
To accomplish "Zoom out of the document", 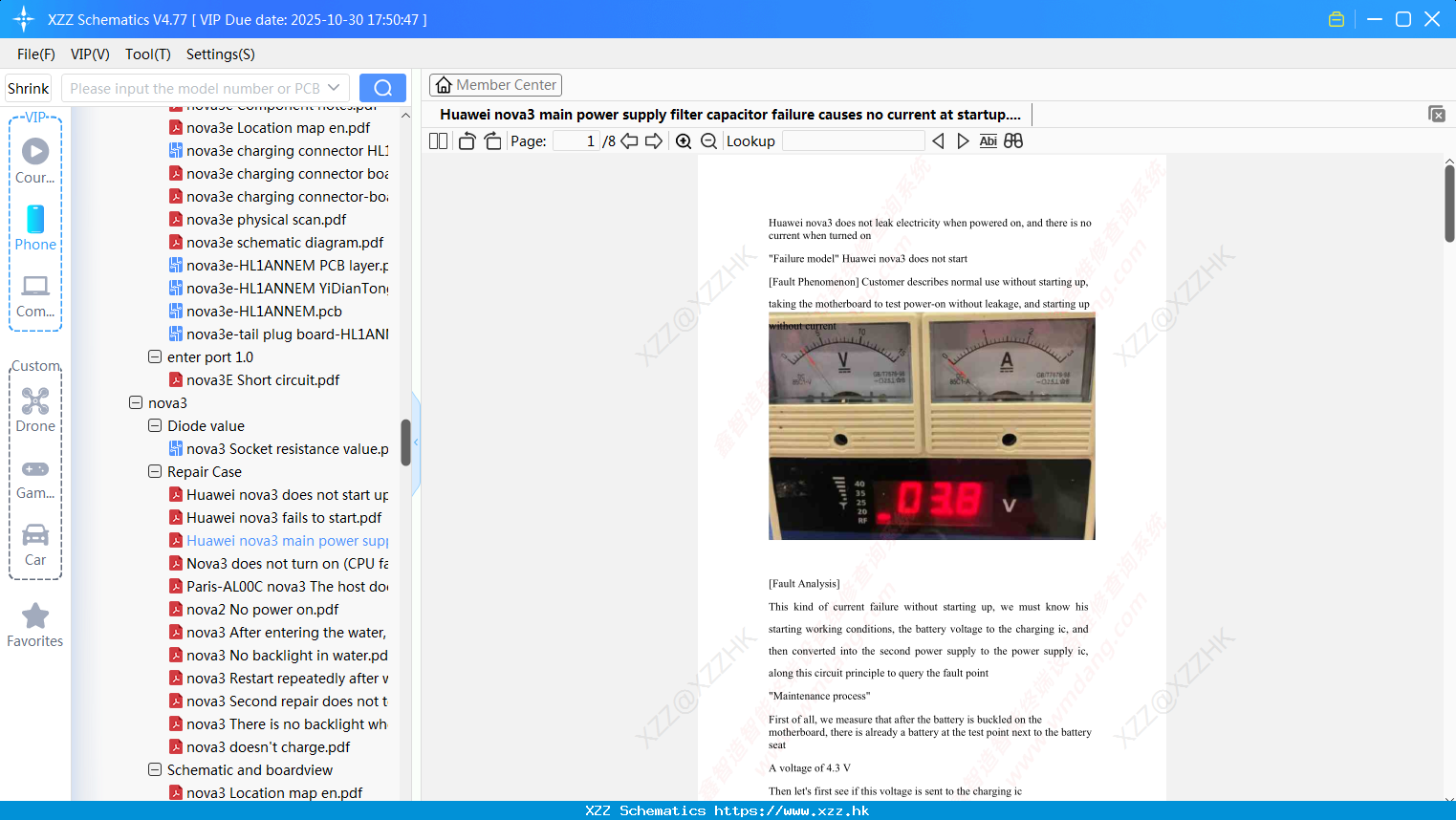I will pos(708,140).
